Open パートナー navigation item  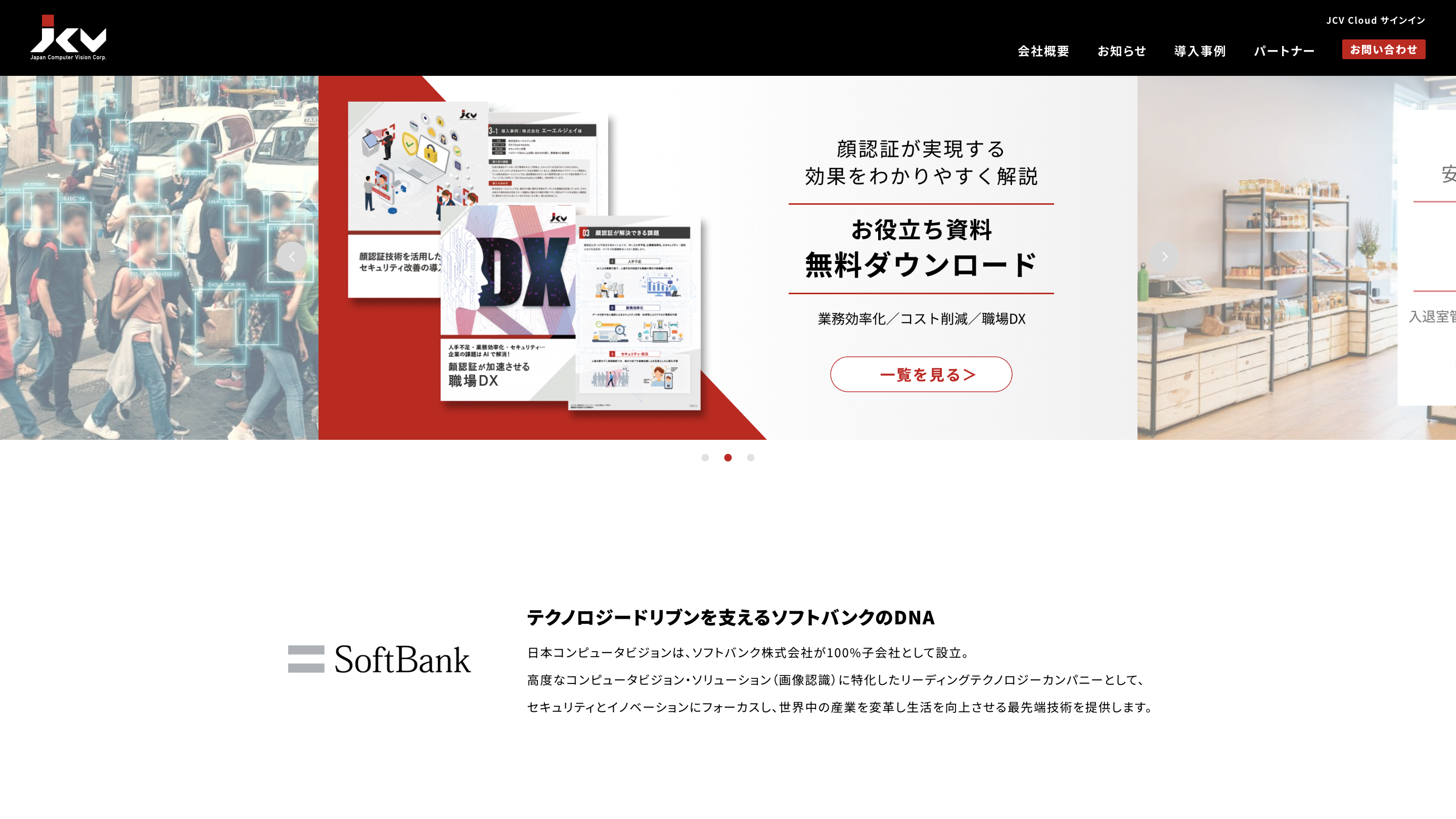tap(1284, 51)
